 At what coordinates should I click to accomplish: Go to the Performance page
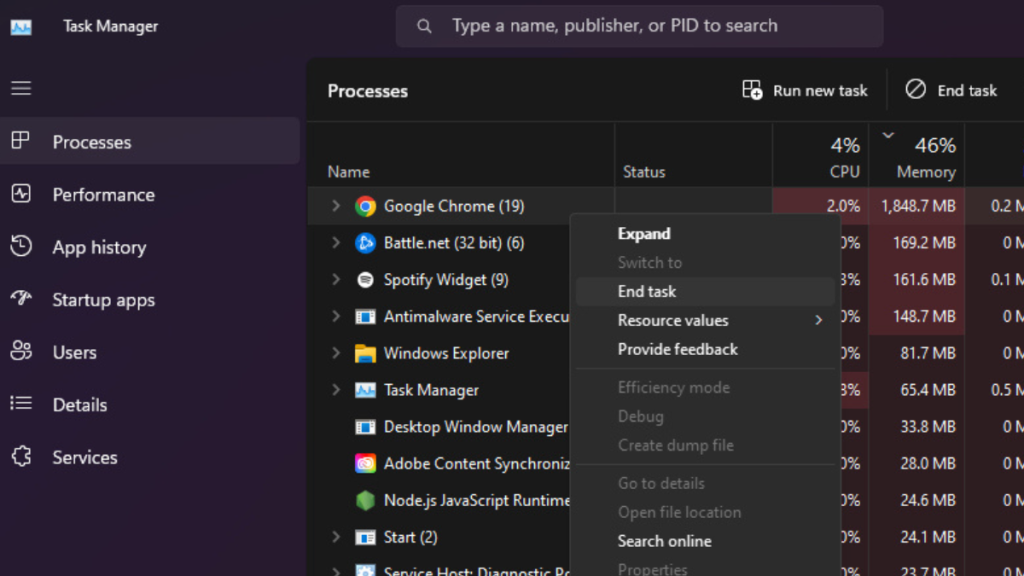tap(150, 194)
